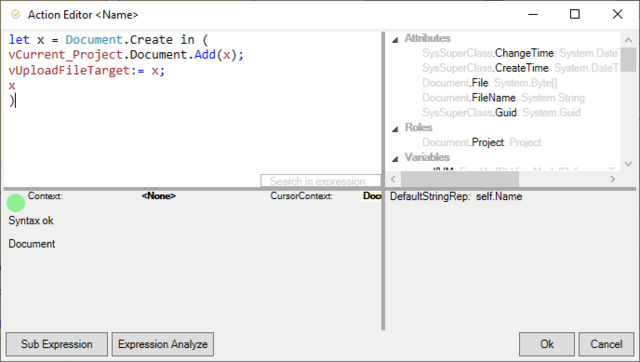
Task: Collapse the Variables tree section
Action: pos(395,159)
